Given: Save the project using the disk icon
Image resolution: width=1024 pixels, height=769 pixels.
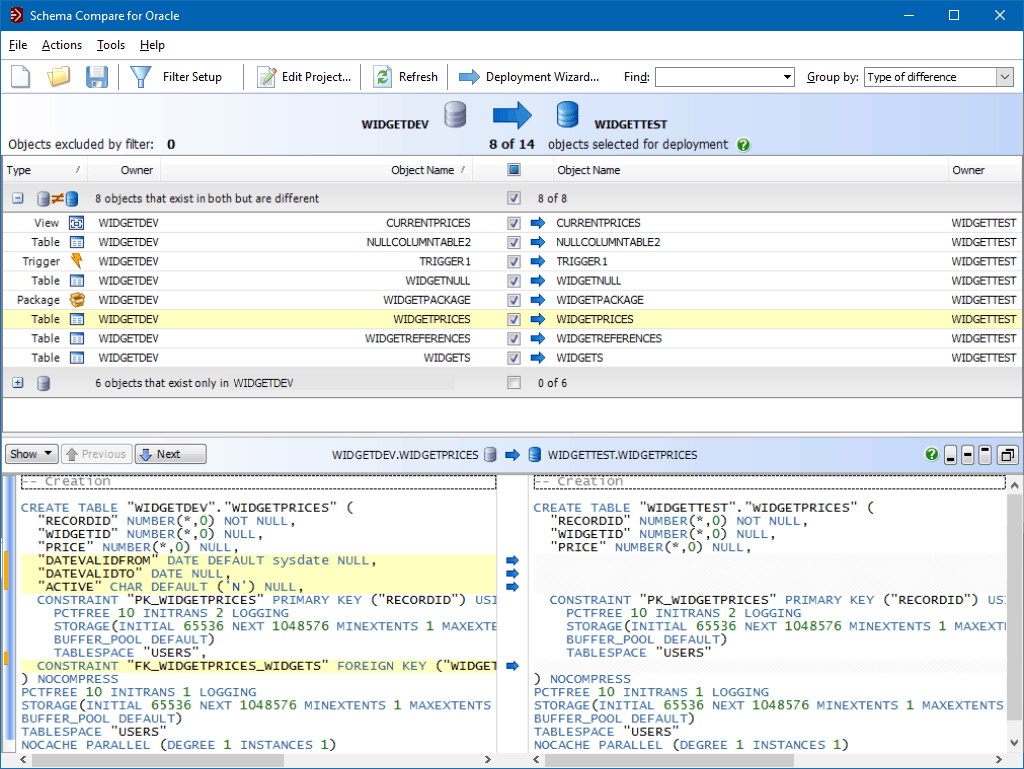Looking at the screenshot, I should (x=96, y=76).
